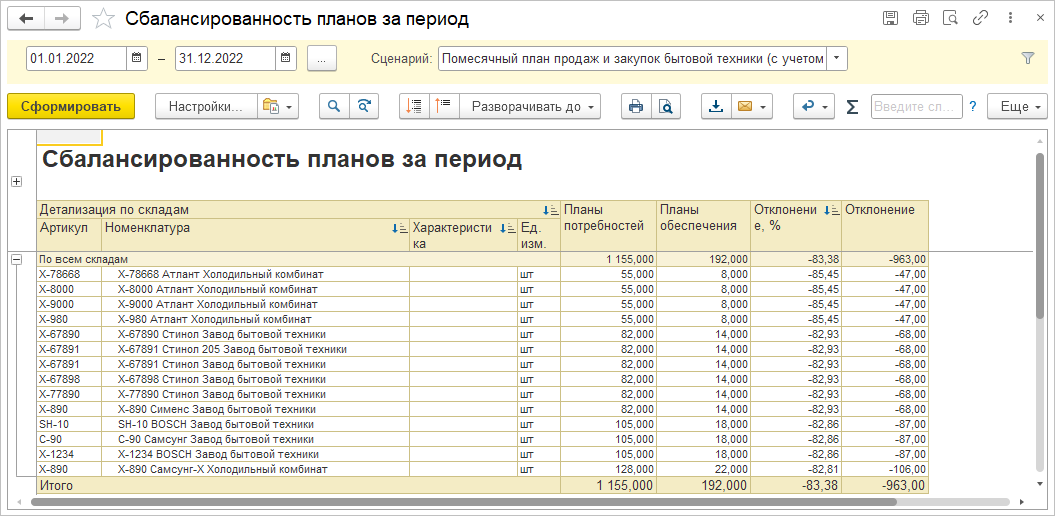Click the sum sigma icon

point(852,106)
